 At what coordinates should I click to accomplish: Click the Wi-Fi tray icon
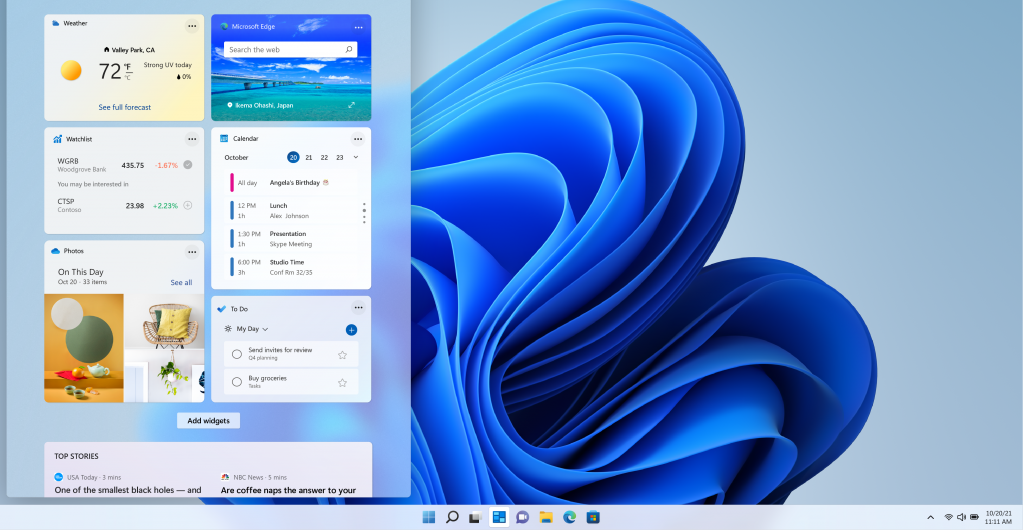949,517
